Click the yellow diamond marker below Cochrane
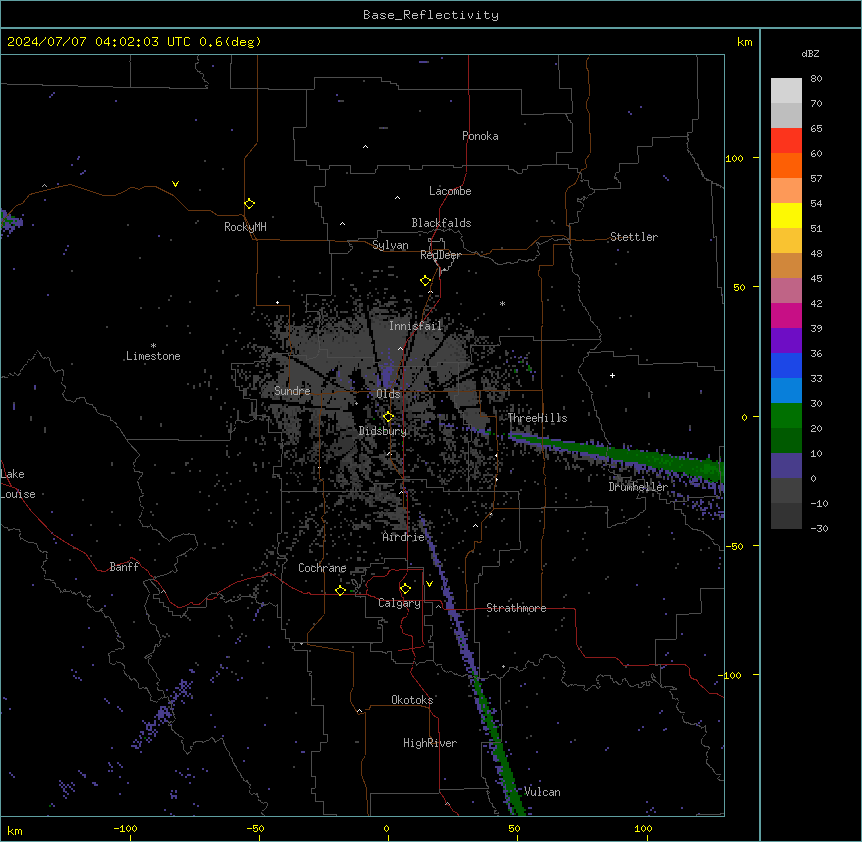This screenshot has width=862, height=842. 340,590
